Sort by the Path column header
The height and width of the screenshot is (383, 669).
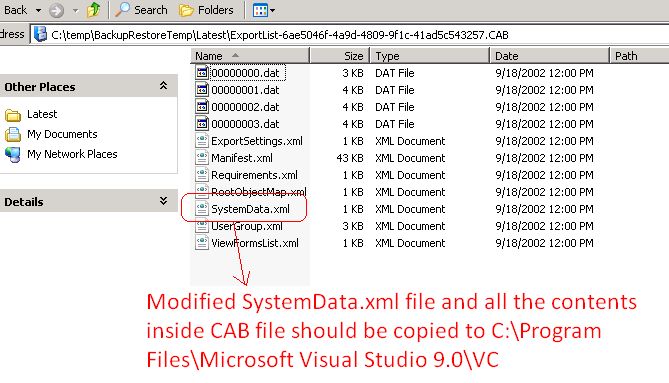point(640,56)
